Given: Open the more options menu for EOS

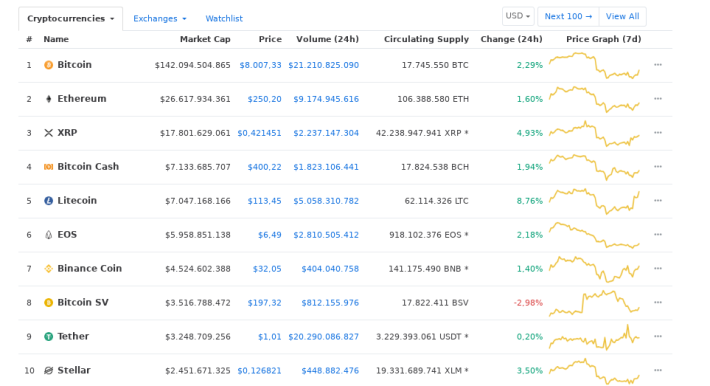Looking at the screenshot, I should 658,235.
